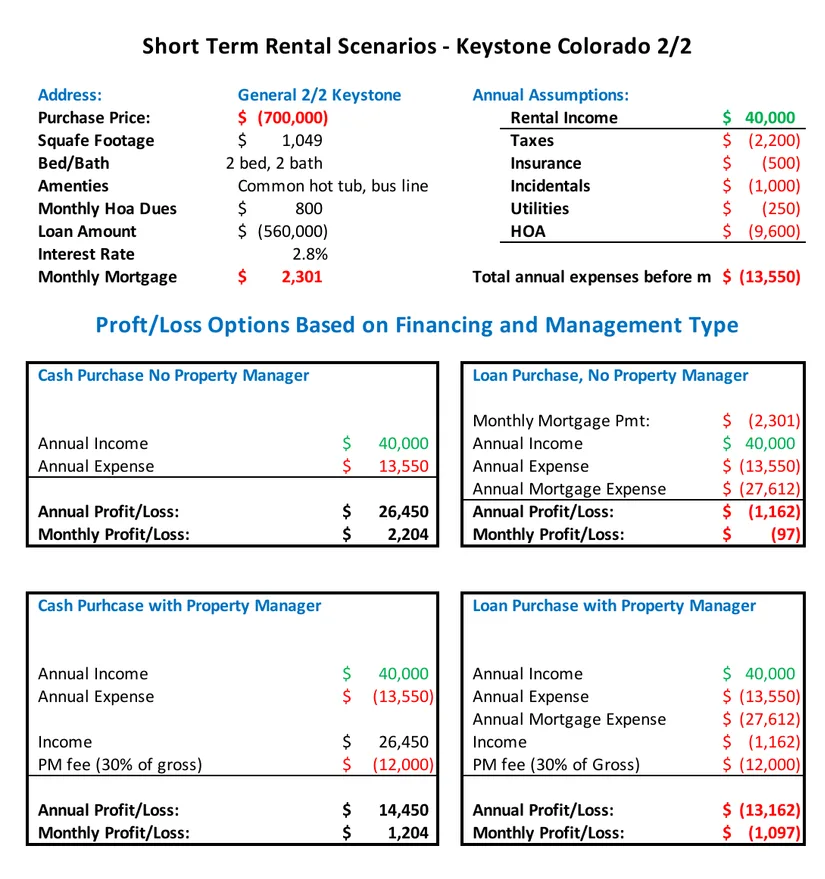
Task: Select Monthly Profit/Loss value 1,204
Action: (407, 833)
